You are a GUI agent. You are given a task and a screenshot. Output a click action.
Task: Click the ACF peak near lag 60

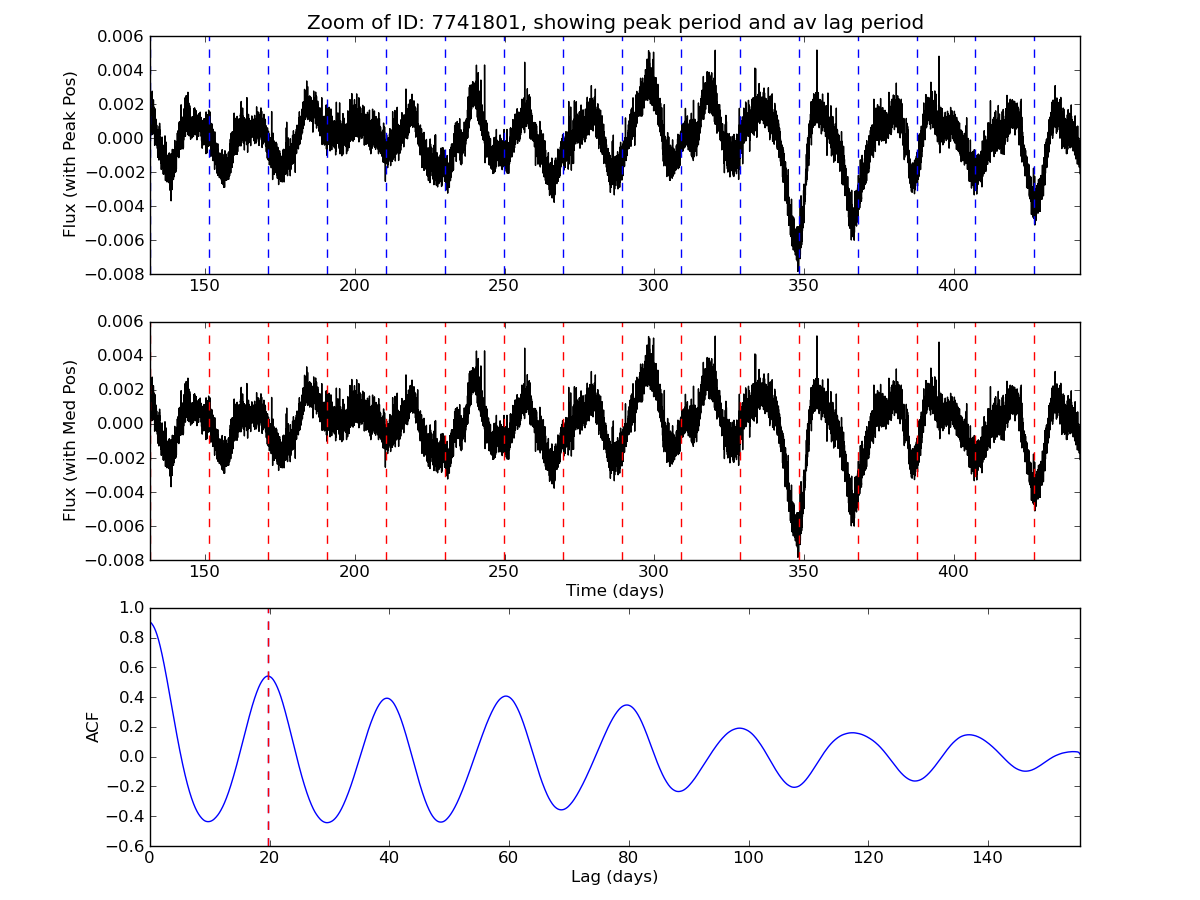pos(507,696)
